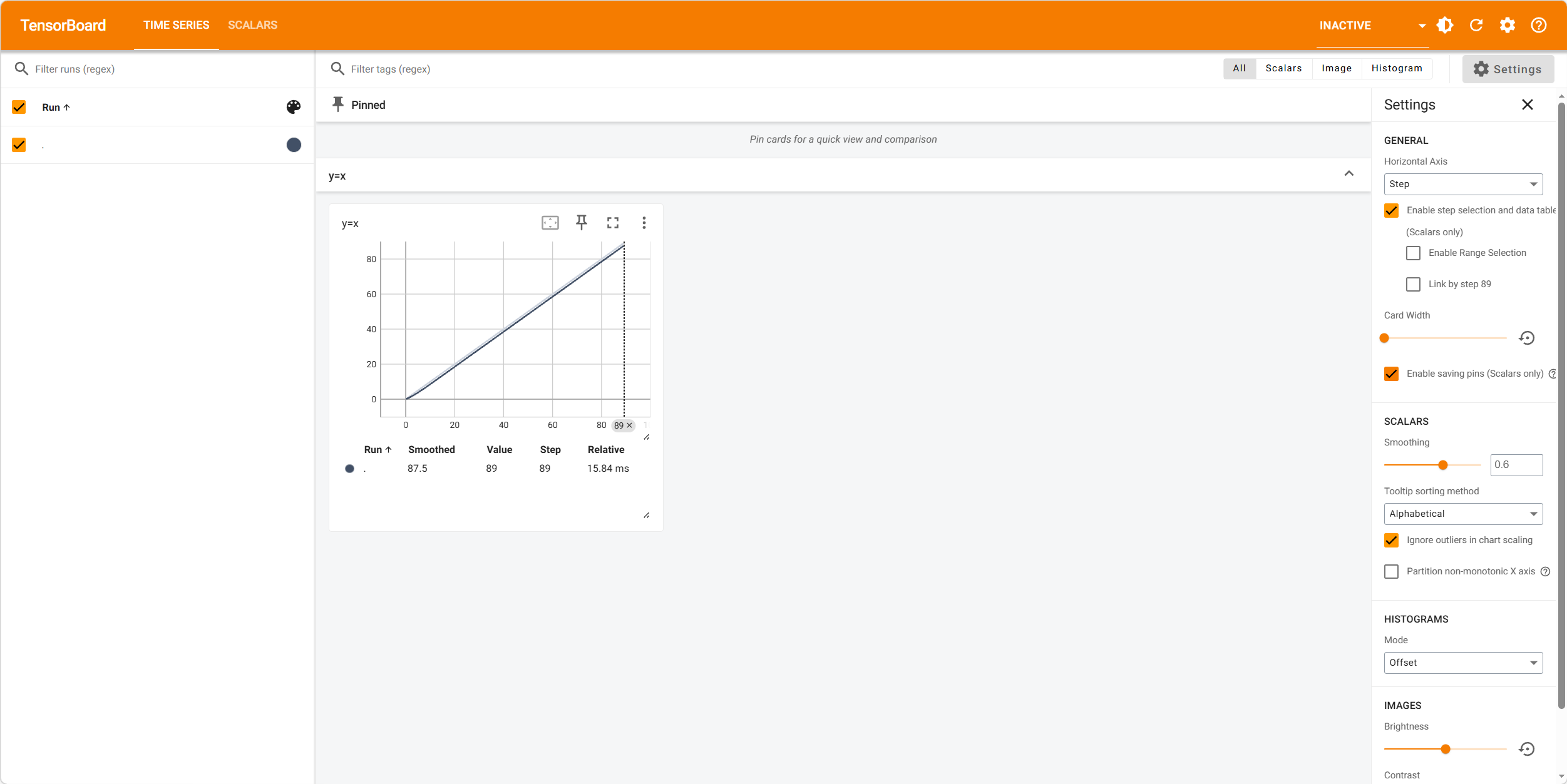Collapse the y=x tag group
Screen dimensions: 1567x784
[x=1349, y=174]
